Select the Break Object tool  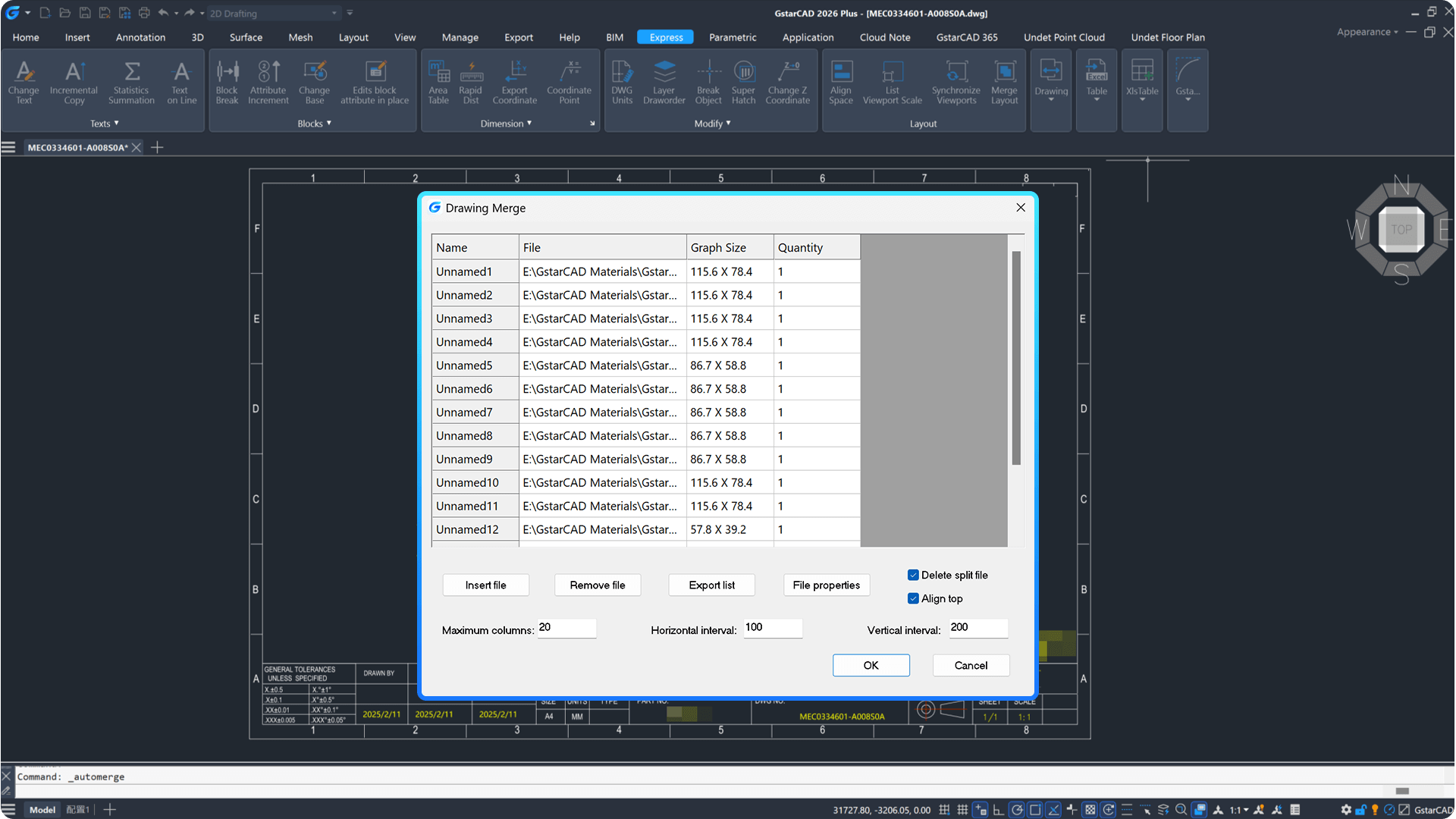tap(708, 81)
